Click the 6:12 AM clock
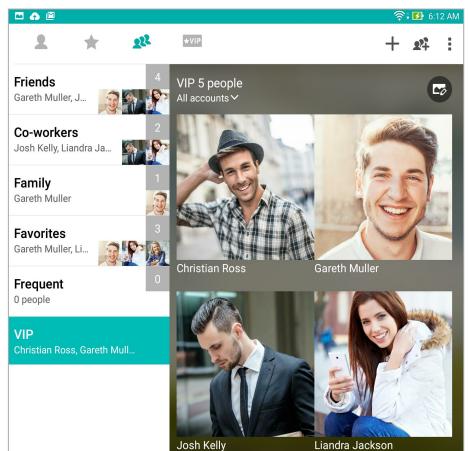468x451 pixels. (444, 16)
